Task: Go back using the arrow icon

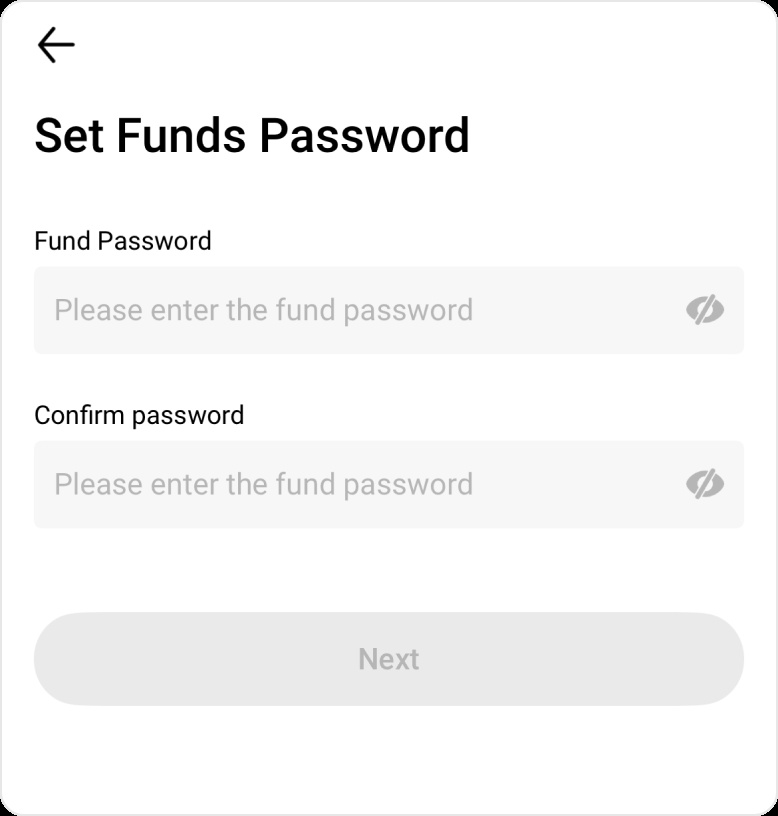Action: point(56,45)
